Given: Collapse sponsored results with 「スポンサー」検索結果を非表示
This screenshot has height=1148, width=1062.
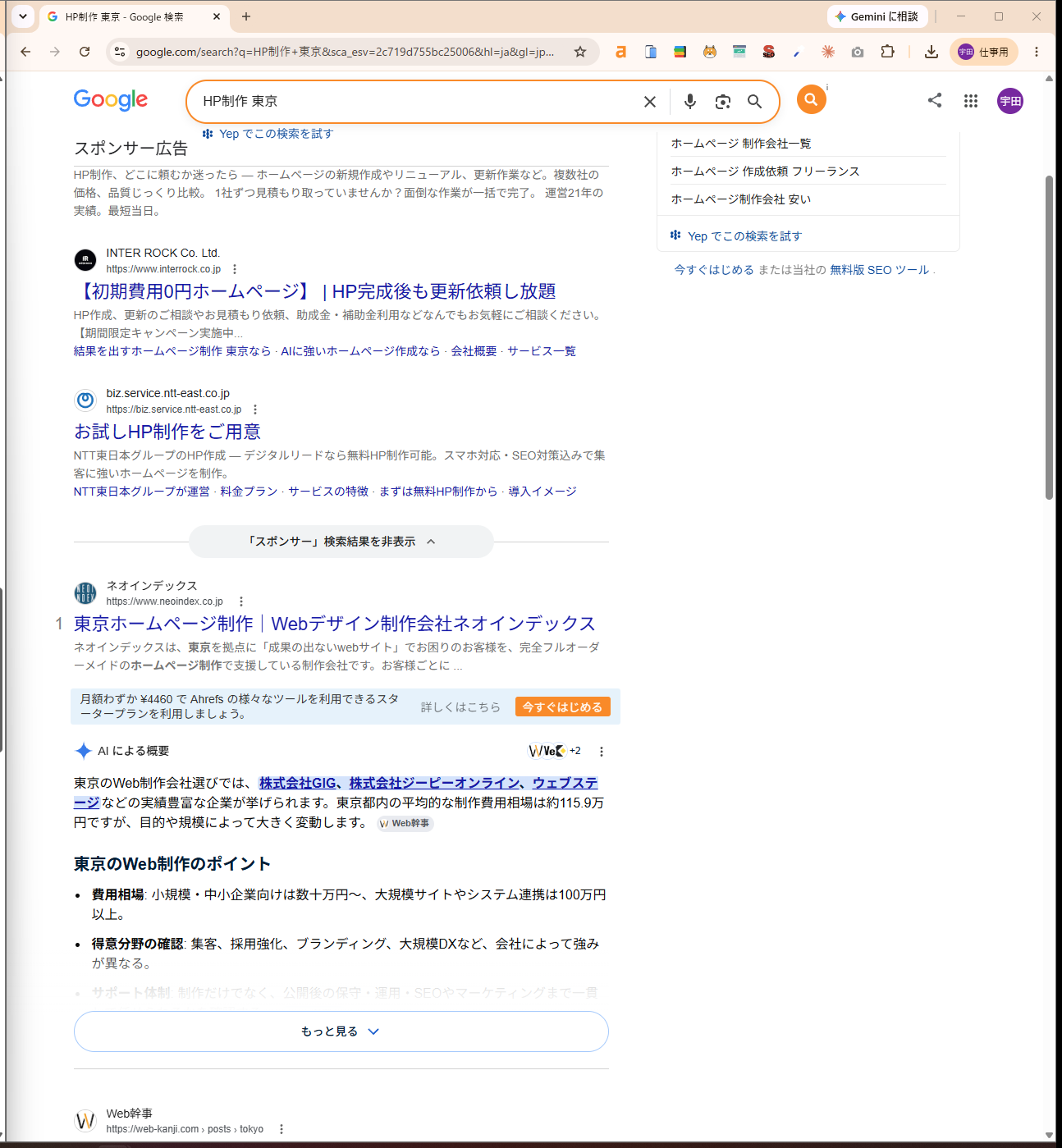Looking at the screenshot, I should (x=341, y=542).
